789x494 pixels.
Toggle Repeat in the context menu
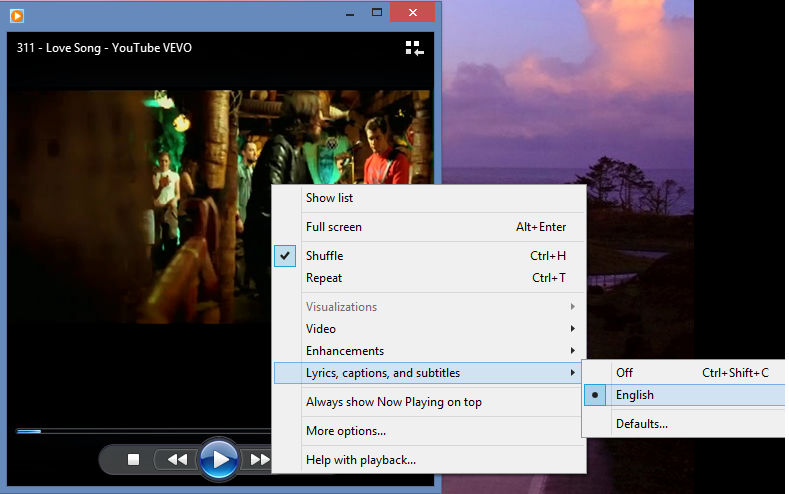(x=431, y=278)
